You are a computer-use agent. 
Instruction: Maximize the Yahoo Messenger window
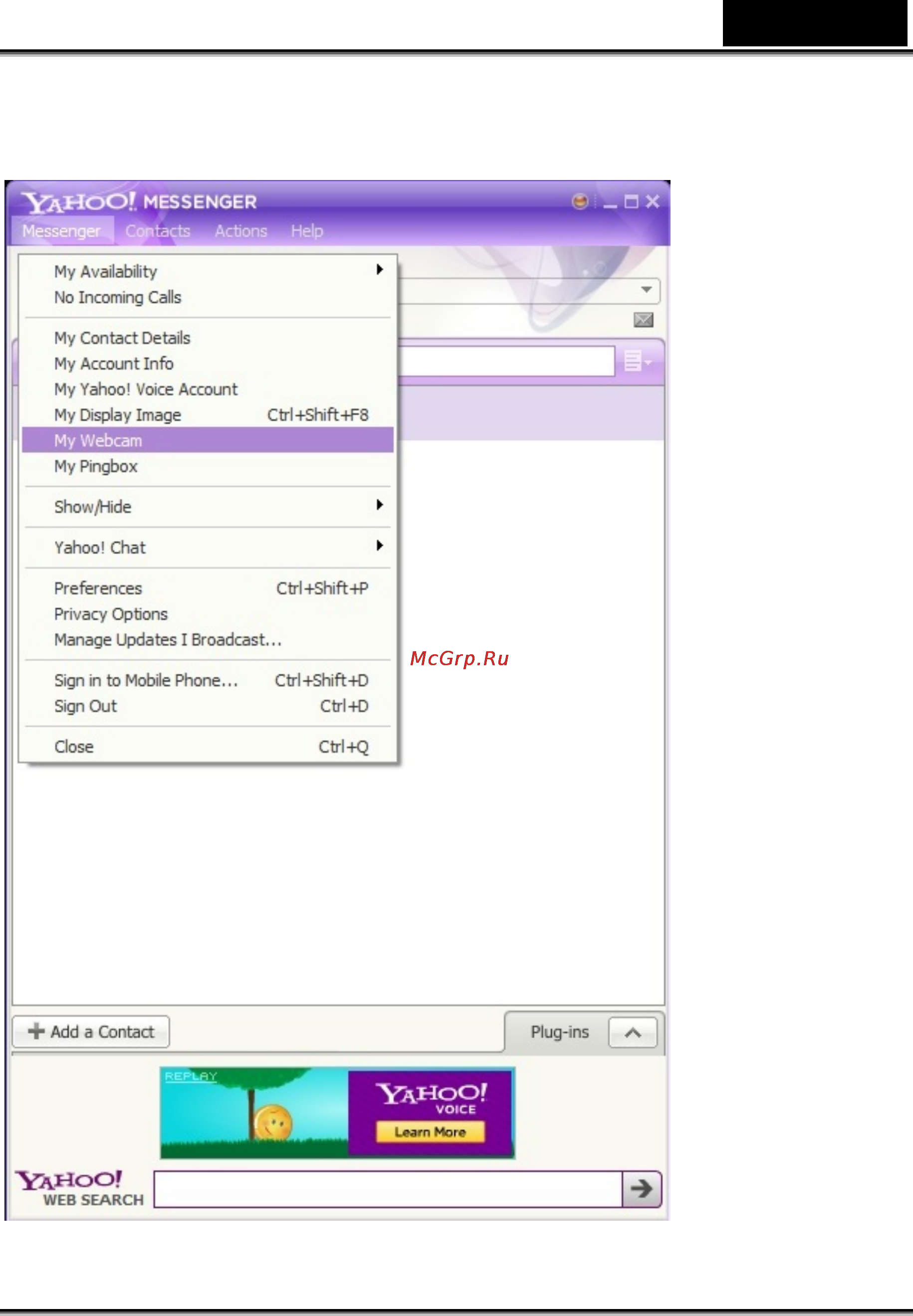pyautogui.click(x=631, y=202)
